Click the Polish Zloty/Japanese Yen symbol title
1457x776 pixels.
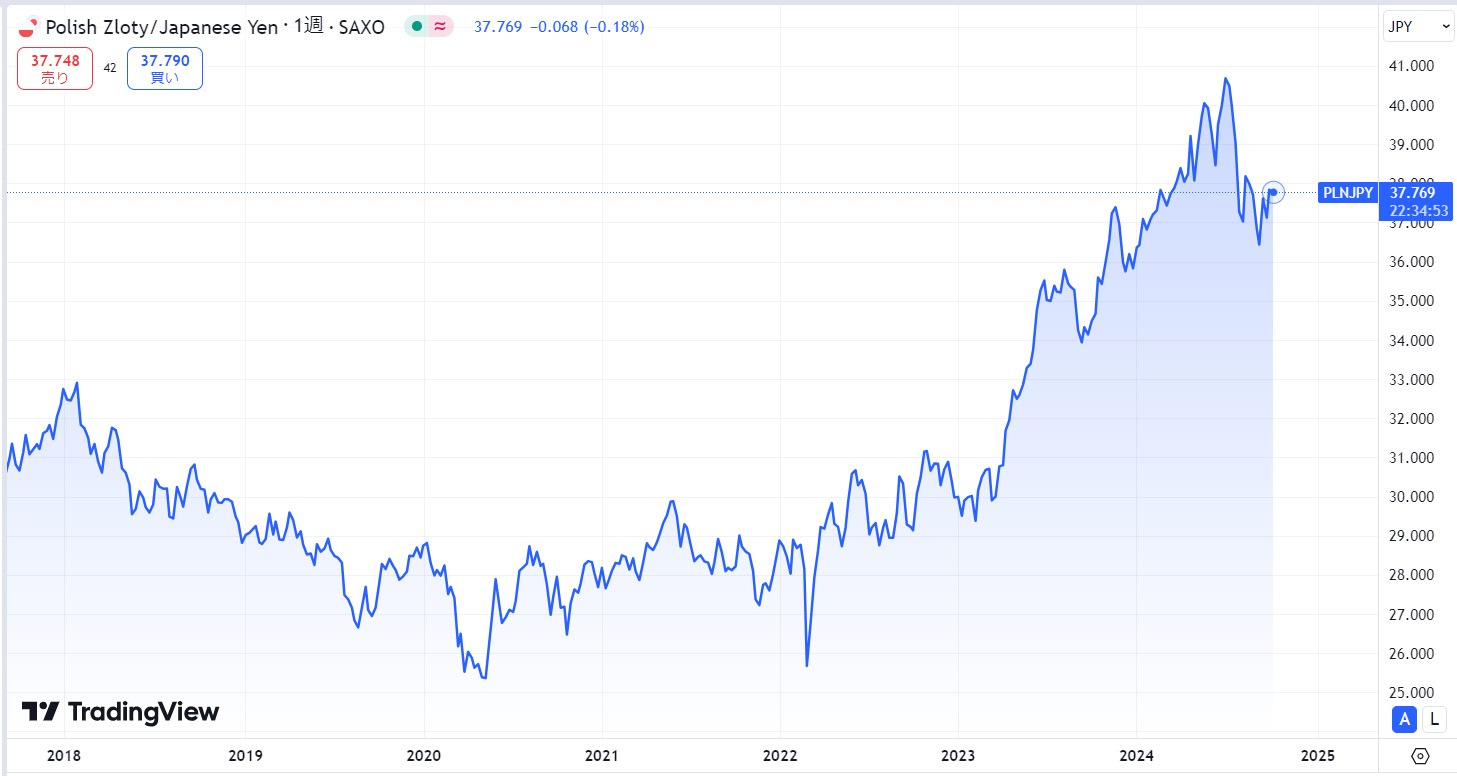click(x=161, y=27)
